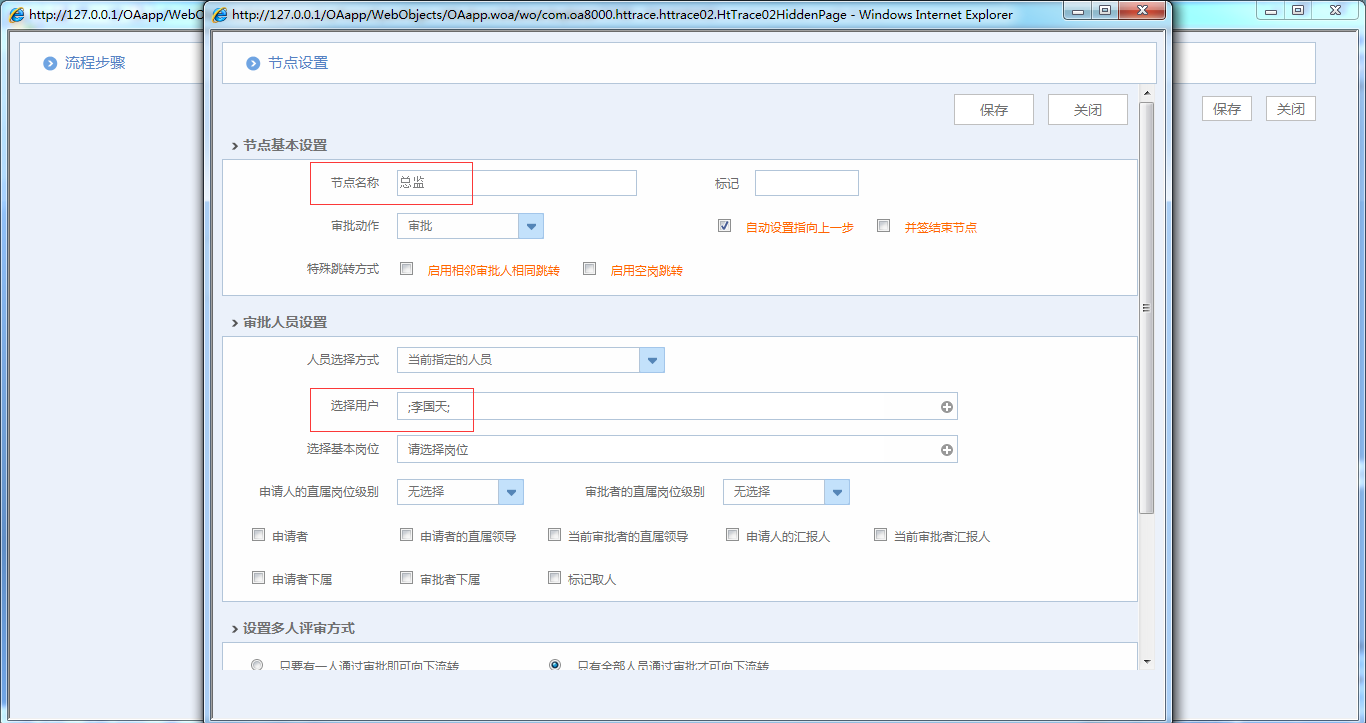Viewport: 1366px width, 723px height.
Task: Click the scrollbar down arrow icon
Action: click(1147, 660)
